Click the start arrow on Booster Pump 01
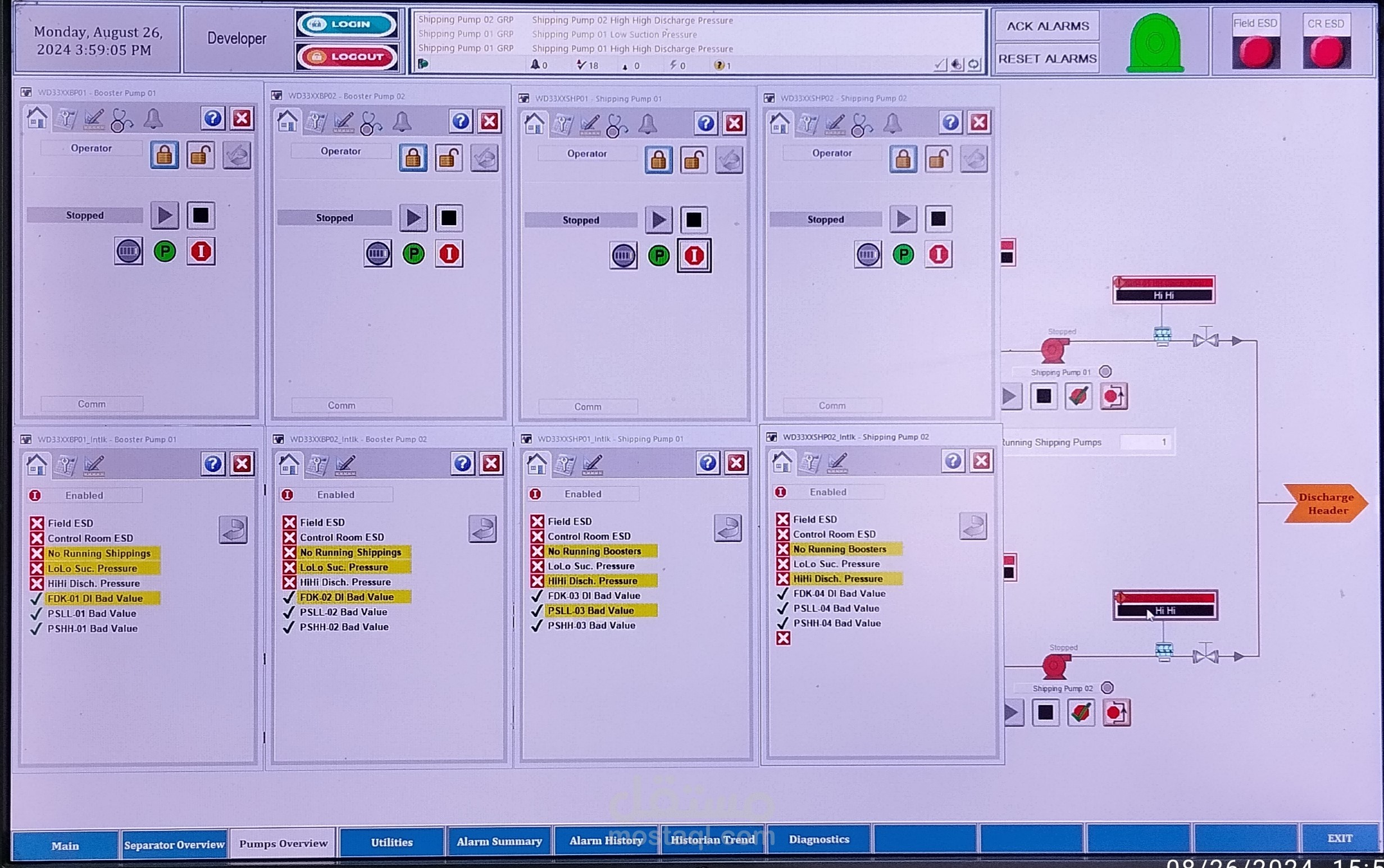Screen dimensions: 1384x868 165,216
